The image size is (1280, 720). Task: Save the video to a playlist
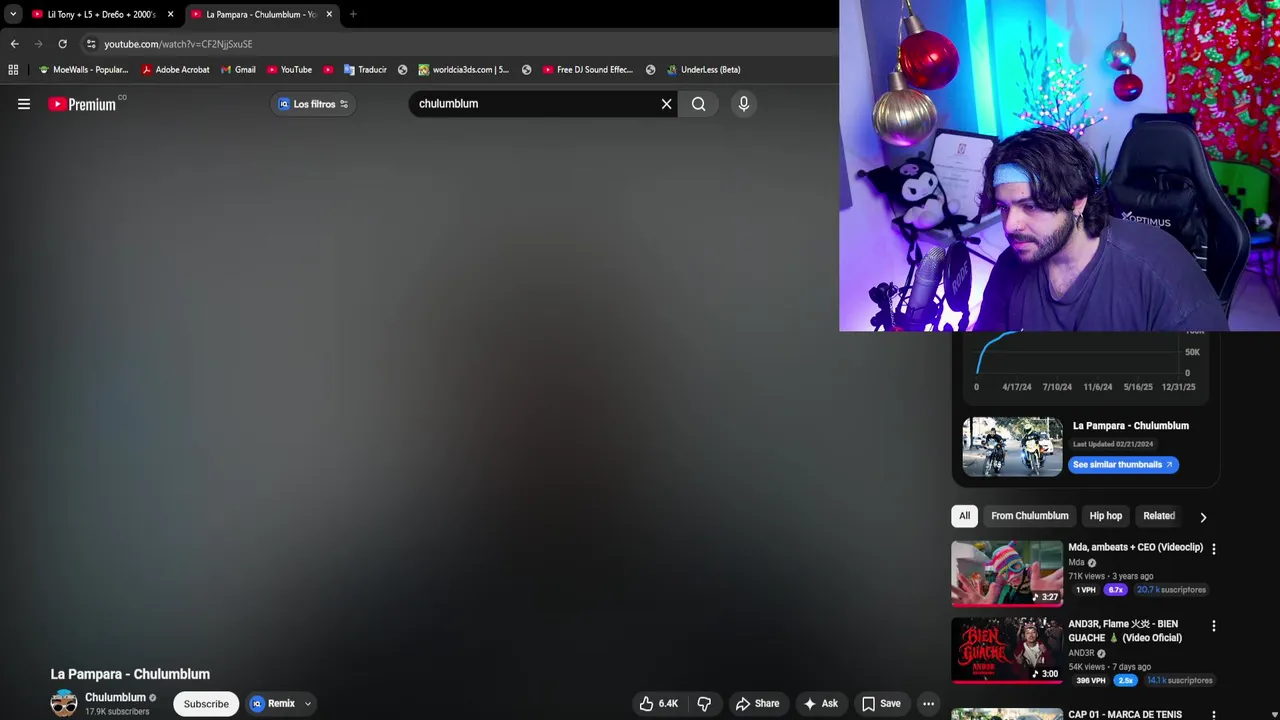pyautogui.click(x=881, y=704)
